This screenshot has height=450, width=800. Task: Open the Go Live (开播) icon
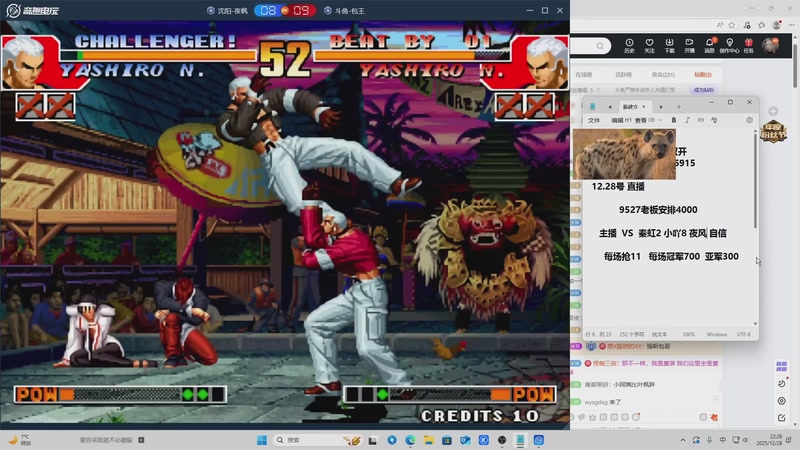pyautogui.click(x=689, y=45)
